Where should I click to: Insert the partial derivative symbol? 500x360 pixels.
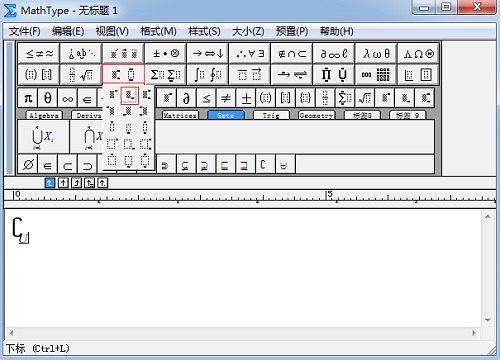pos(186,98)
